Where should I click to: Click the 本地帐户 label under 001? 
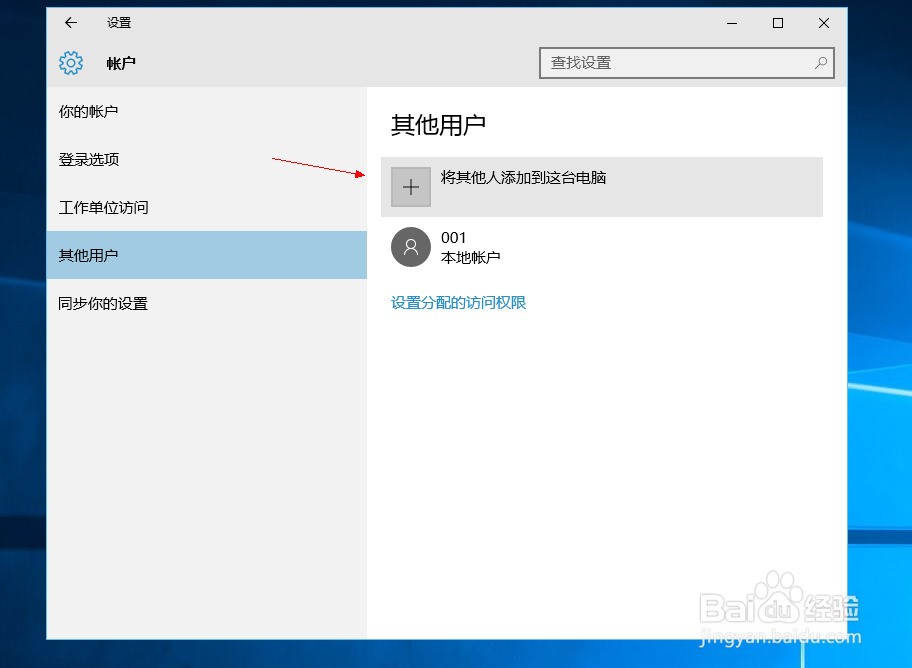click(471, 257)
